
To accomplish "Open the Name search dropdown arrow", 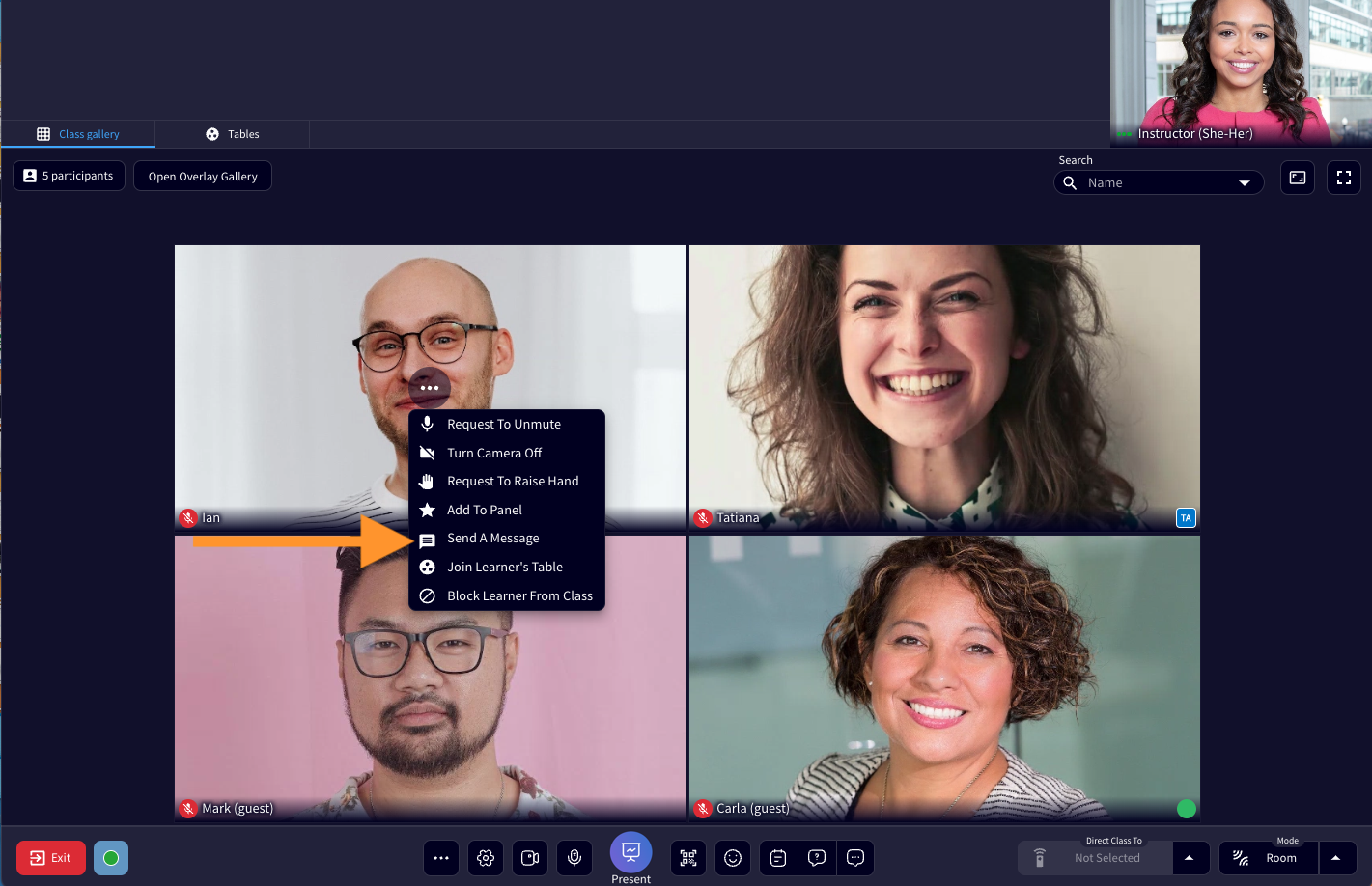I will (1244, 181).
